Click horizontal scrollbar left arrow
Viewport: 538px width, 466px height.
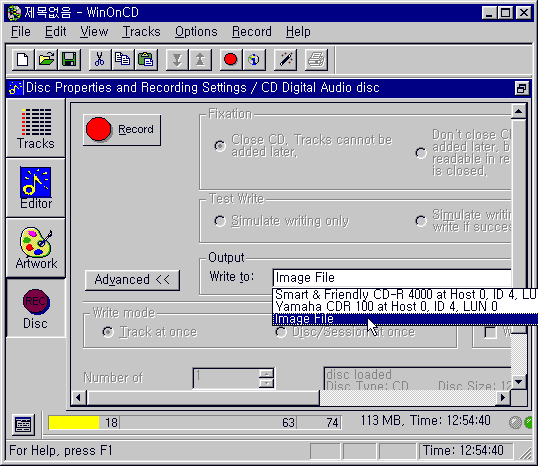79,398
